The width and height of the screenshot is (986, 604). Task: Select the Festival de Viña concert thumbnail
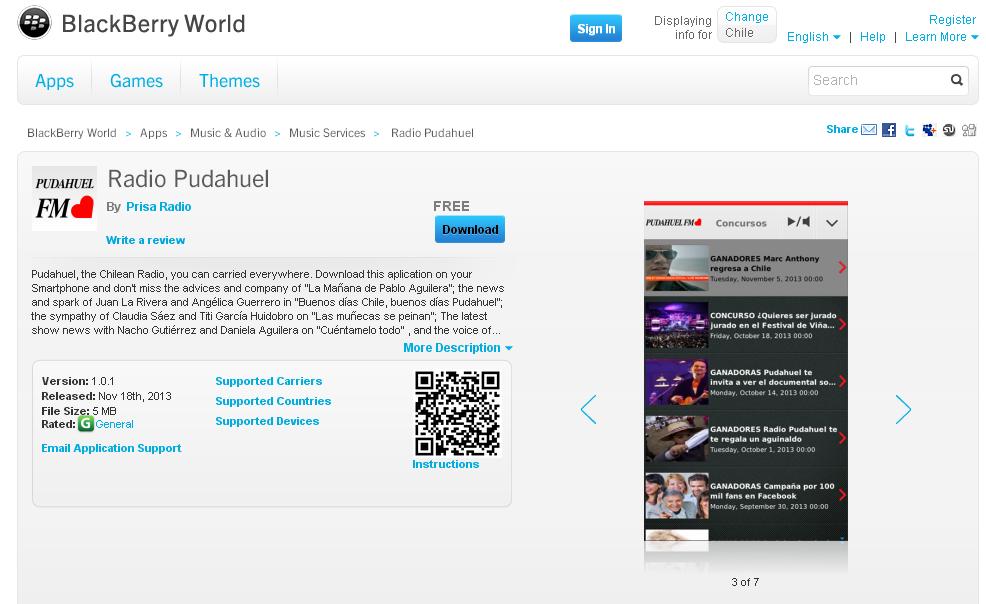[x=677, y=325]
